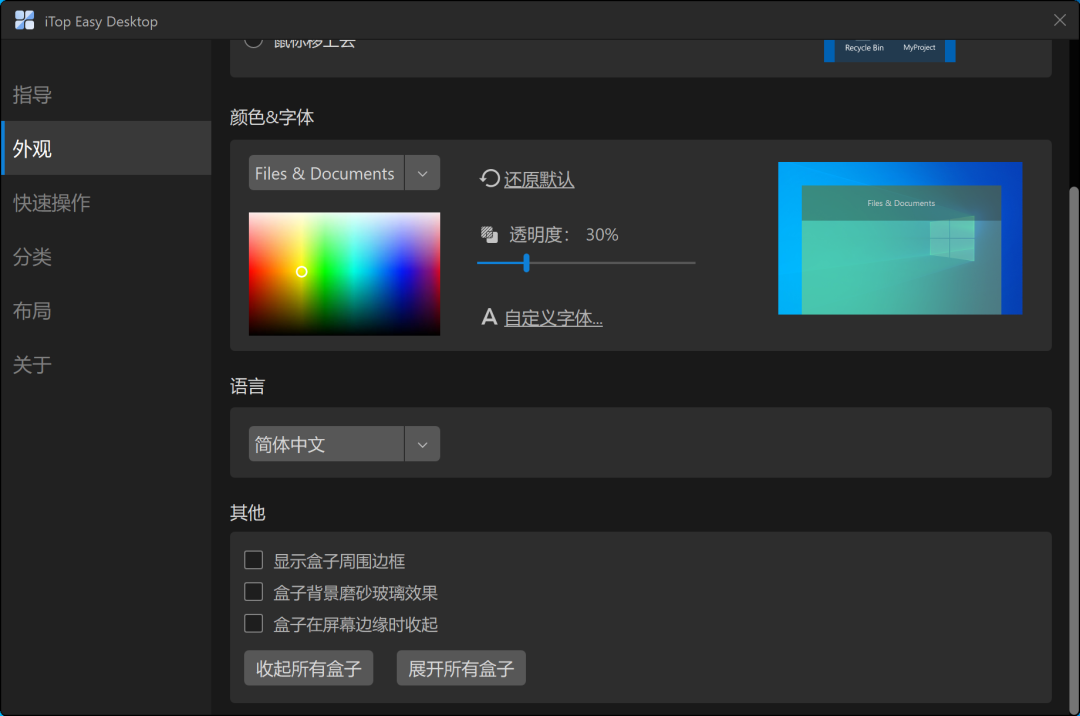Click the Files & Documents preview thumbnail
This screenshot has height=716, width=1080.
[900, 238]
